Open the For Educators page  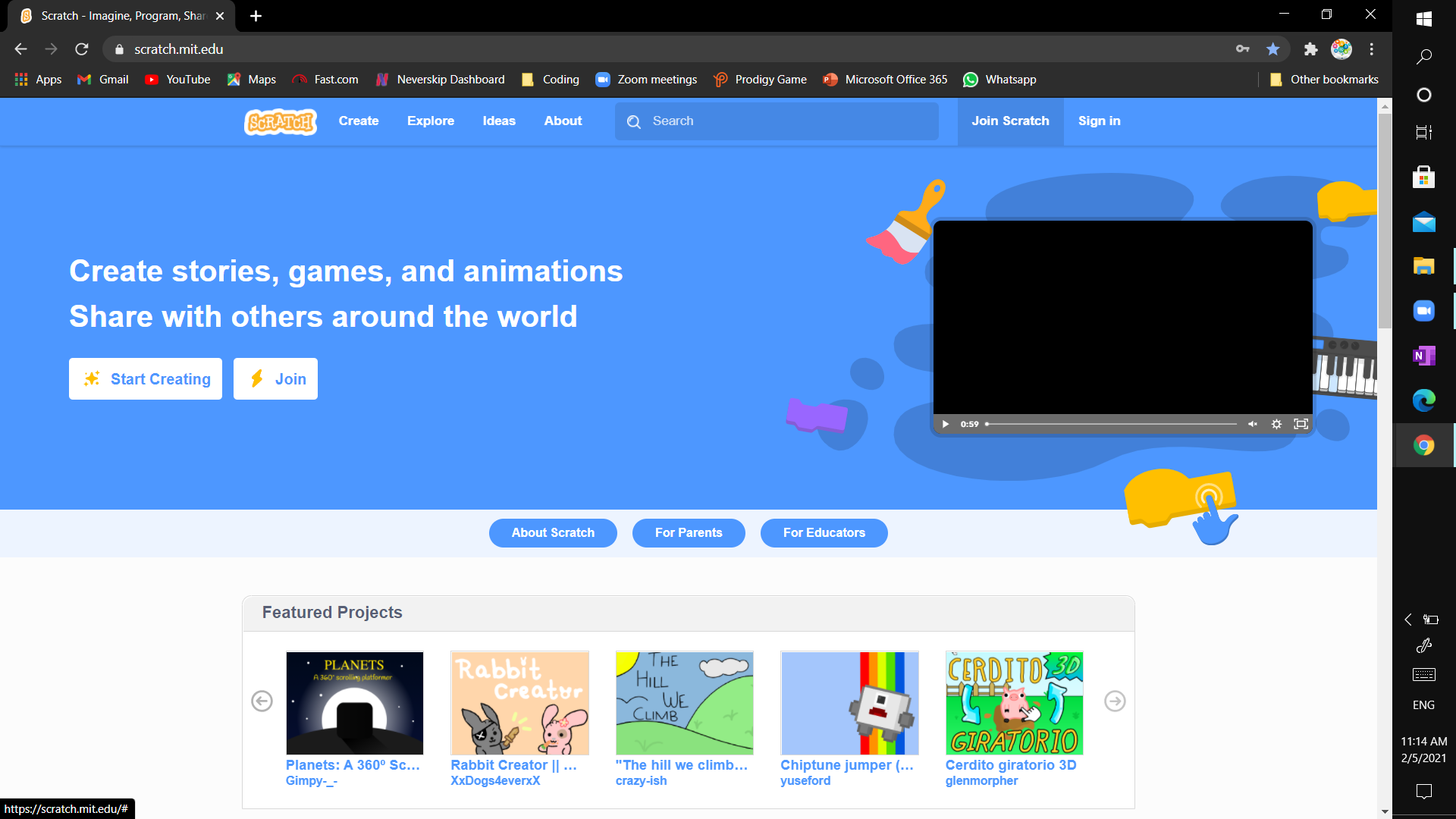pyautogui.click(x=824, y=532)
